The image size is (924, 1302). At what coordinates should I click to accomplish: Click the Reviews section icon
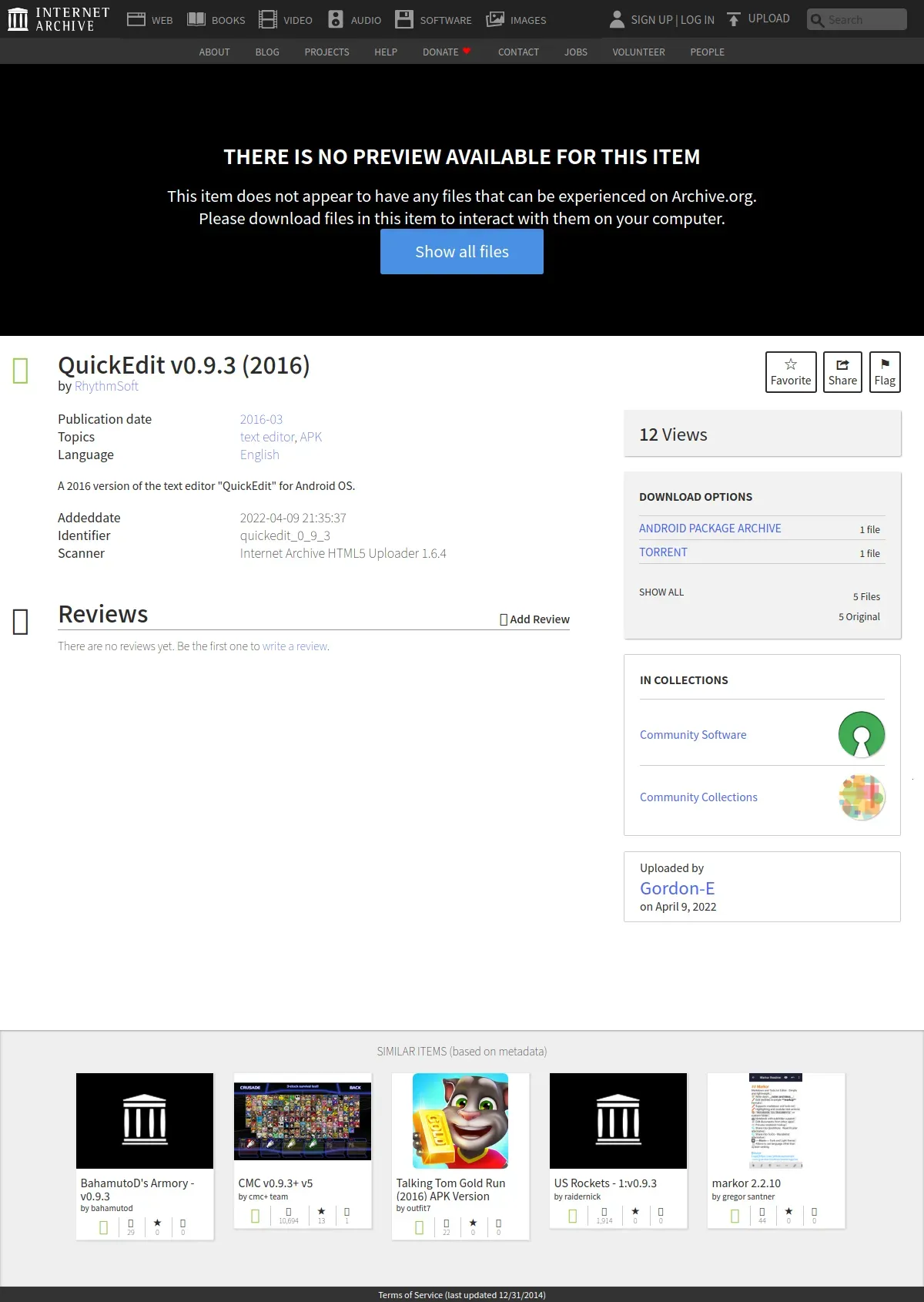(x=21, y=622)
